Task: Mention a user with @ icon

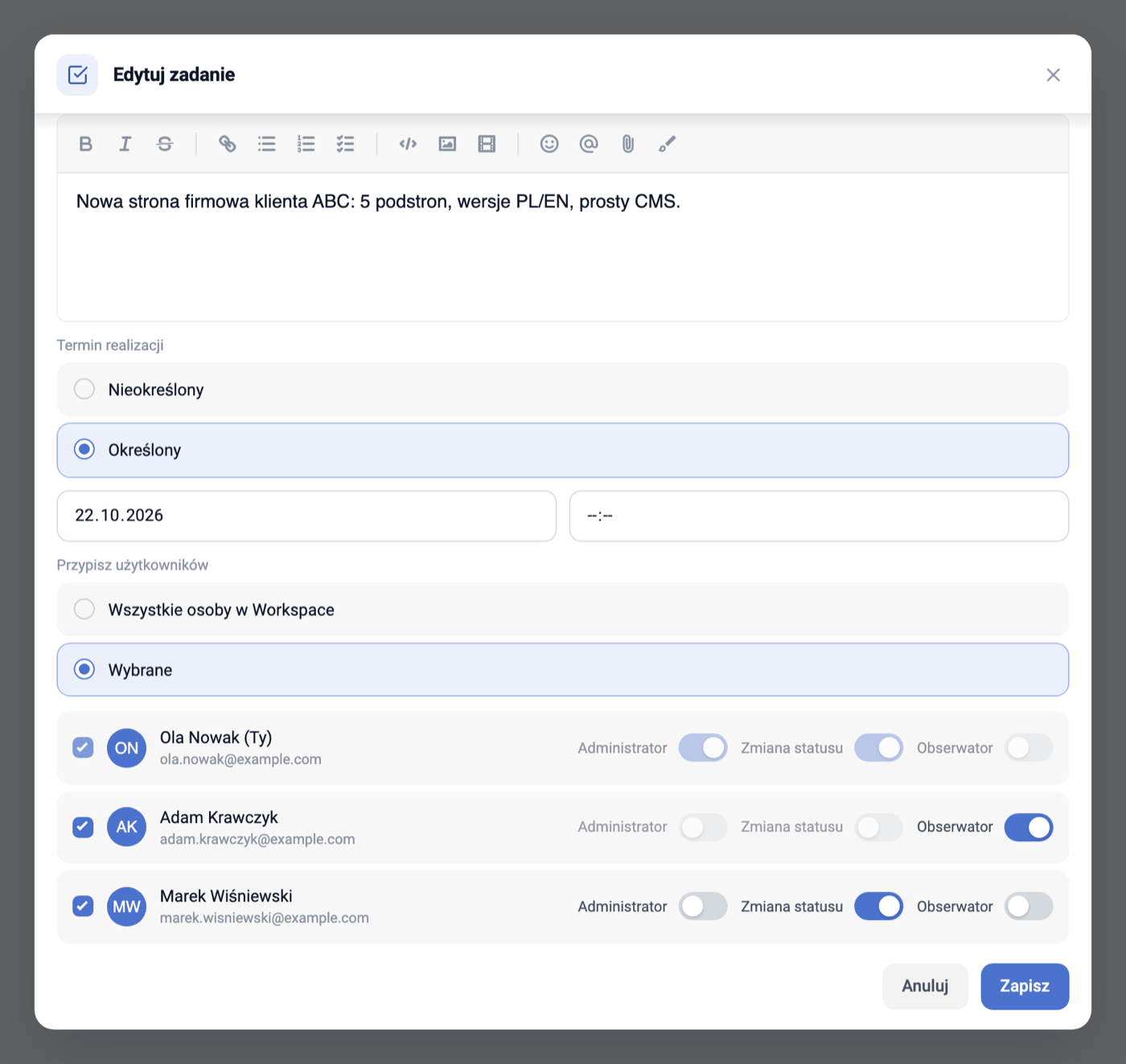Action: tap(589, 144)
